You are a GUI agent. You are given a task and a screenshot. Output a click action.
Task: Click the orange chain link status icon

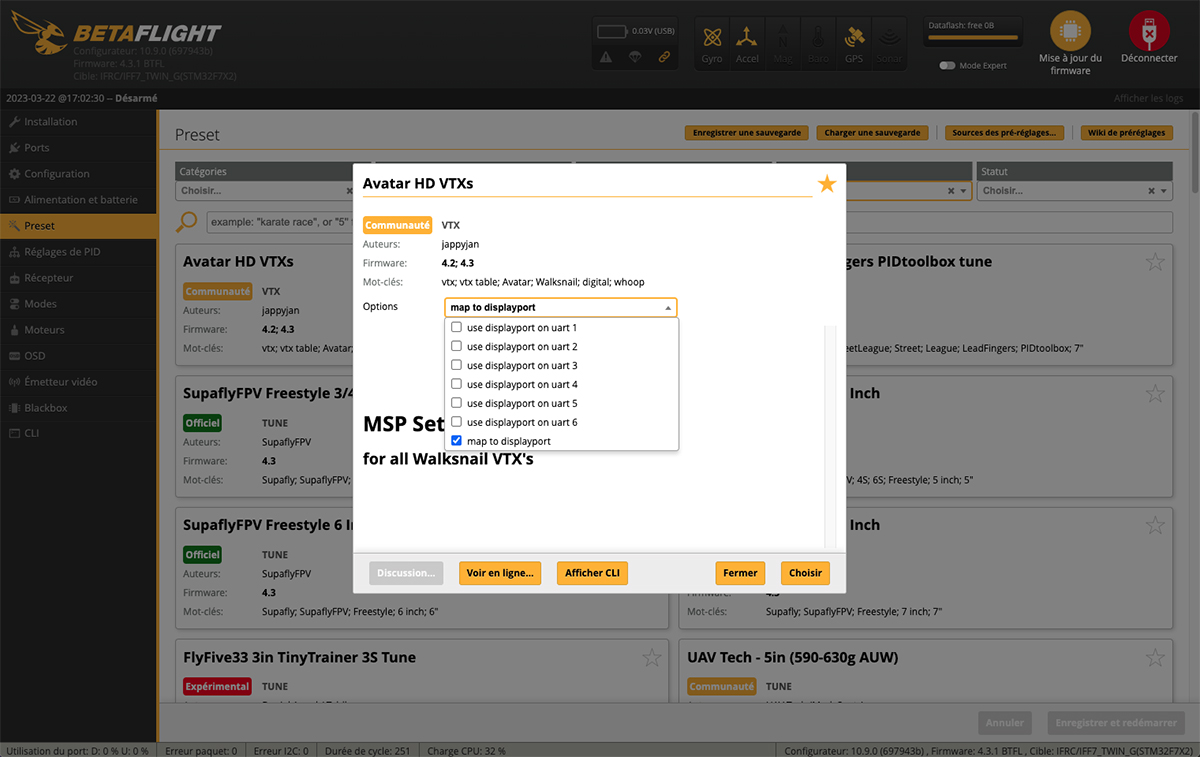[664, 57]
